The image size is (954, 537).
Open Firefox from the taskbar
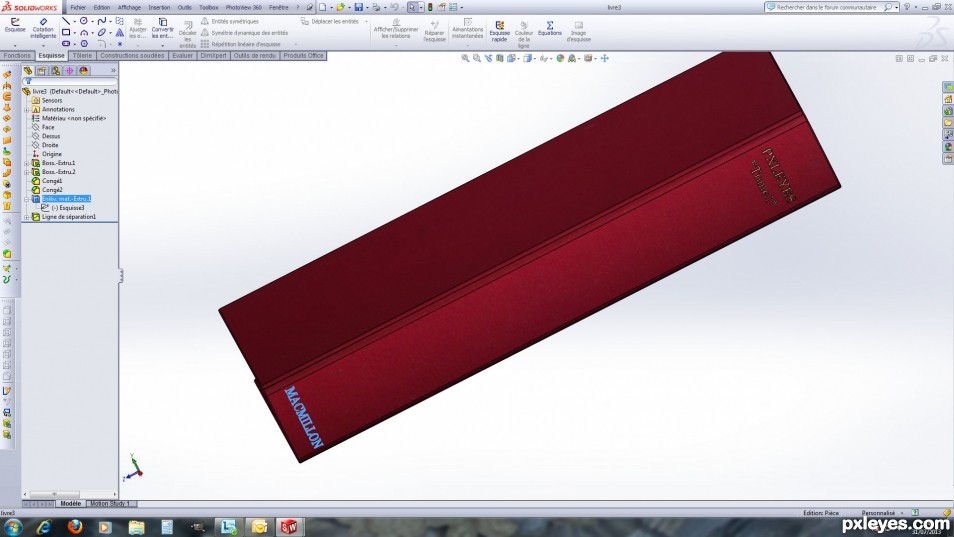(74, 527)
